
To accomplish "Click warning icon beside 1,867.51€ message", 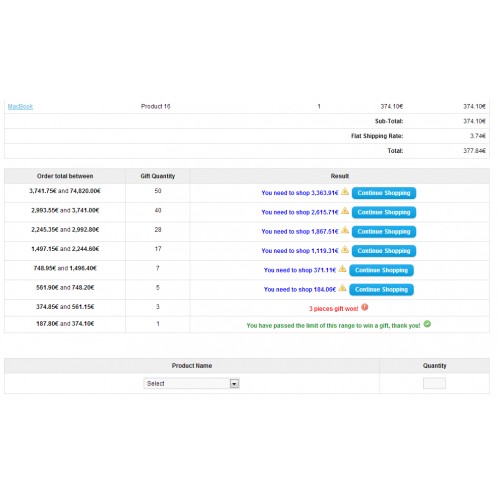I will coord(345,230).
